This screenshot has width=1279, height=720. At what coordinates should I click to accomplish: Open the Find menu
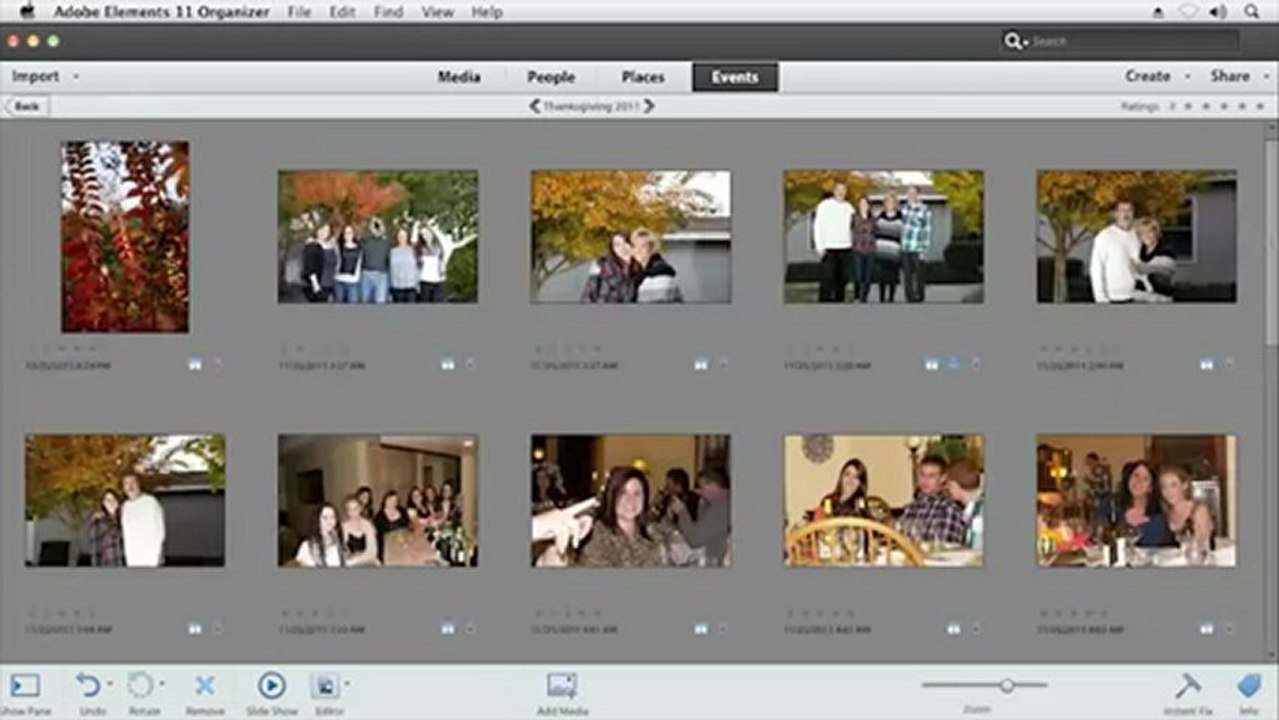[x=388, y=12]
